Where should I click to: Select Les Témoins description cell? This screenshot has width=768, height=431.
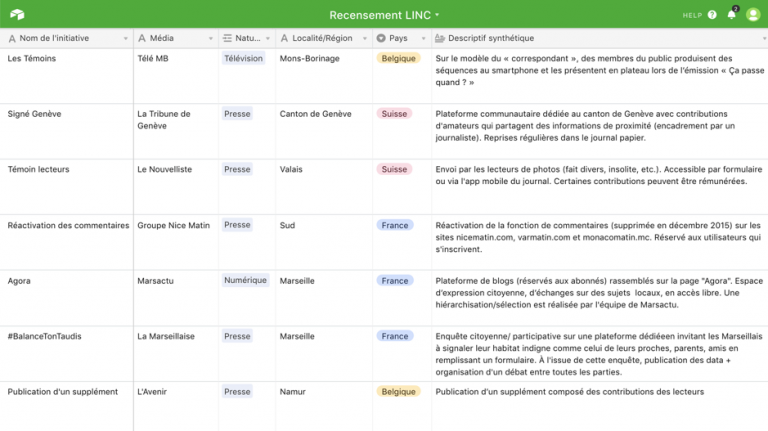pyautogui.click(x=600, y=76)
